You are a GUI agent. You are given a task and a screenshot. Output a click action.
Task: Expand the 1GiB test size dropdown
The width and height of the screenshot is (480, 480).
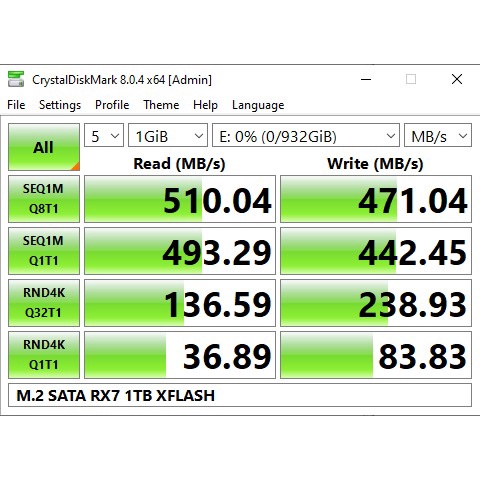[168, 135]
